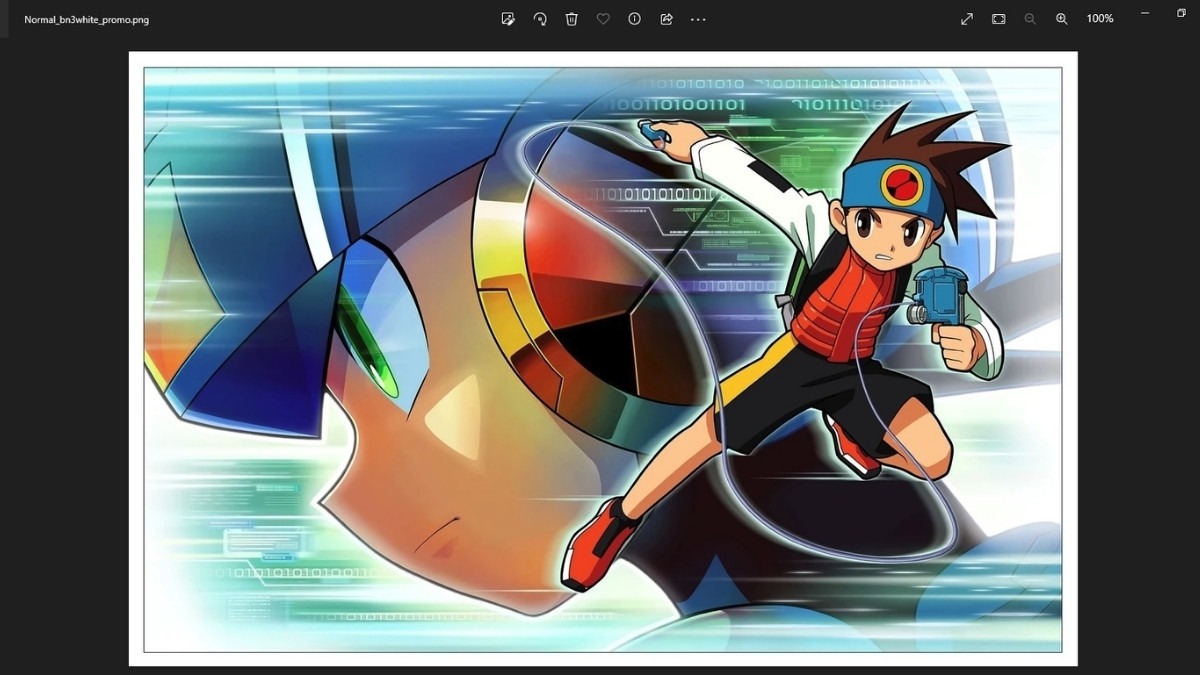This screenshot has width=1200, height=675.
Task: Enter full screen view with diagonal arrows
Action: pos(967,19)
